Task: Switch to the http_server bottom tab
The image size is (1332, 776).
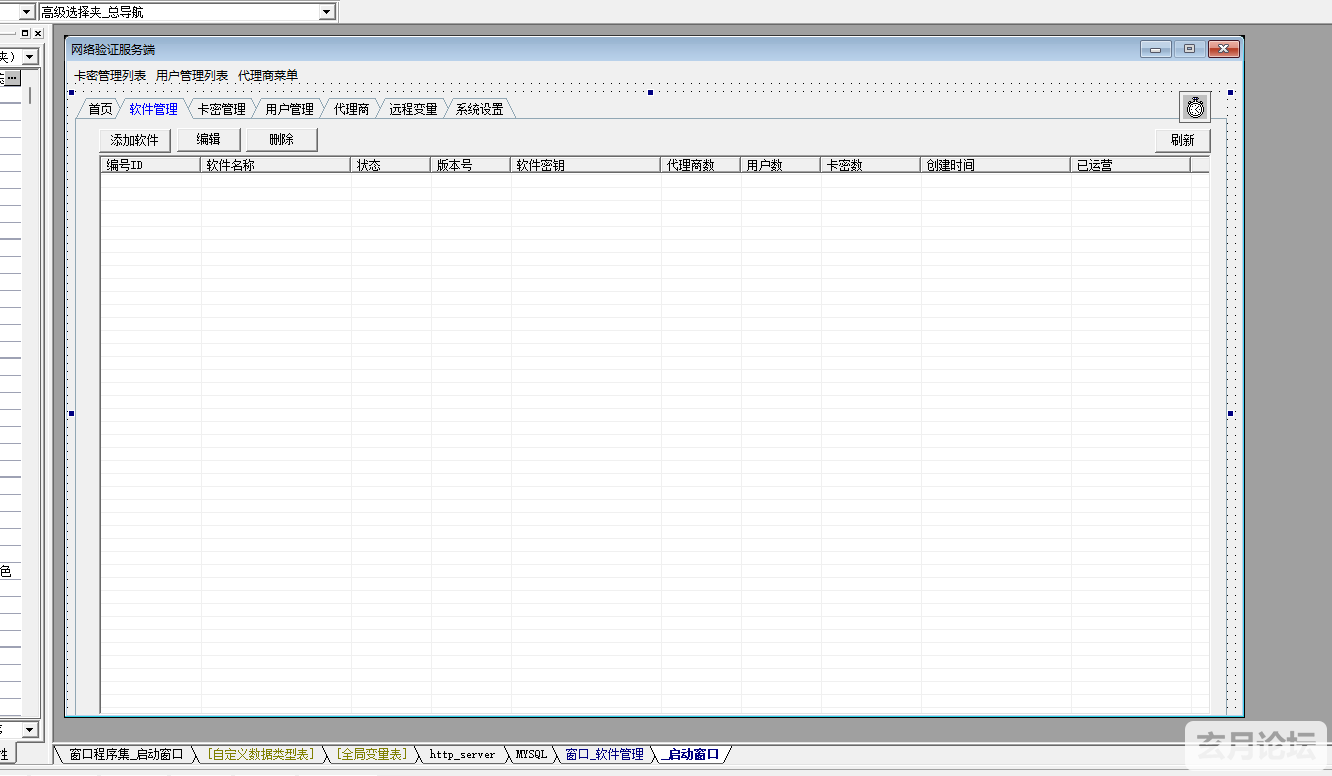Action: (462, 755)
